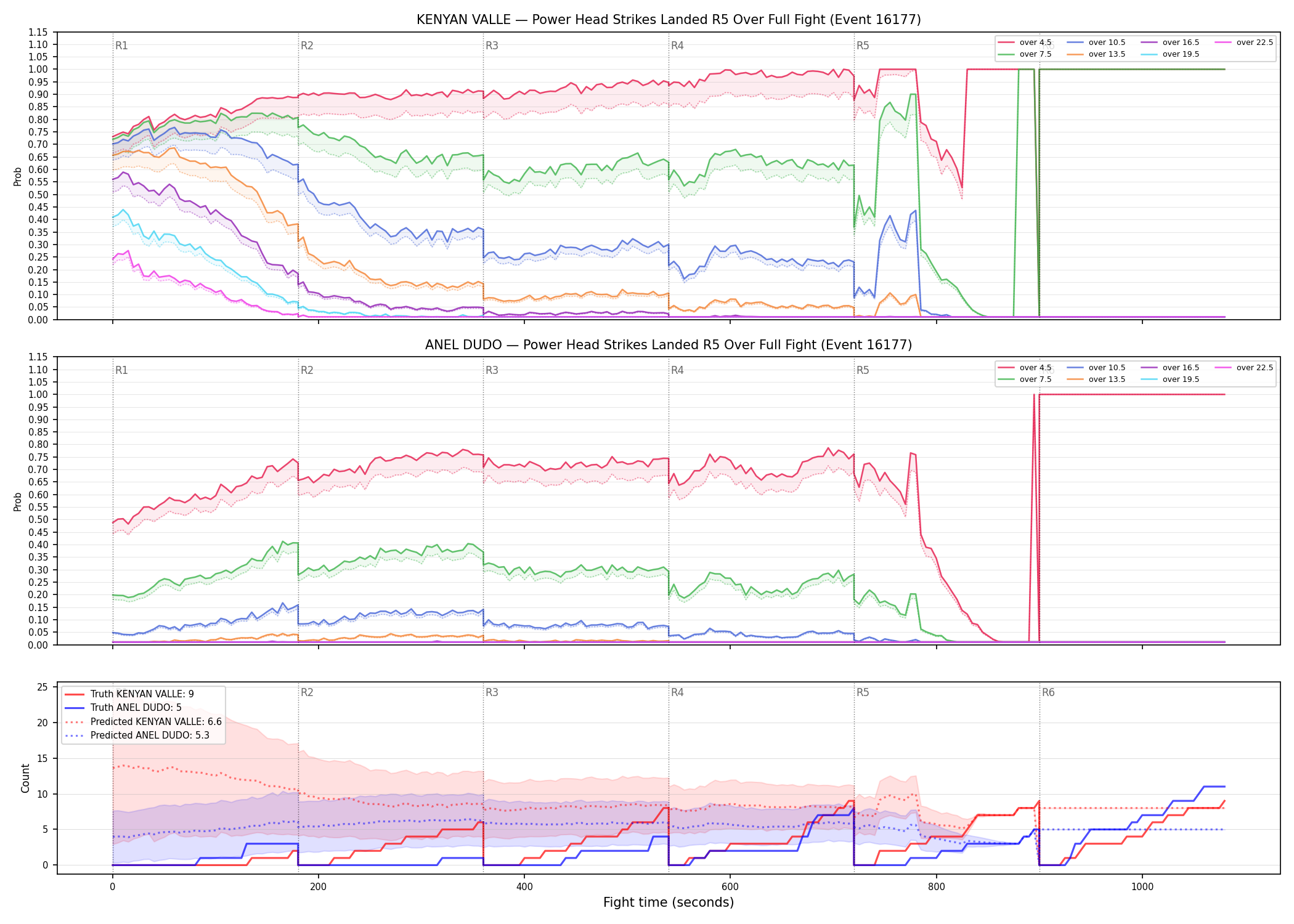Select 'over 19.5' legend entry in KENYAN VALLE chart
This screenshot has width=1294, height=924.
tap(1170, 54)
